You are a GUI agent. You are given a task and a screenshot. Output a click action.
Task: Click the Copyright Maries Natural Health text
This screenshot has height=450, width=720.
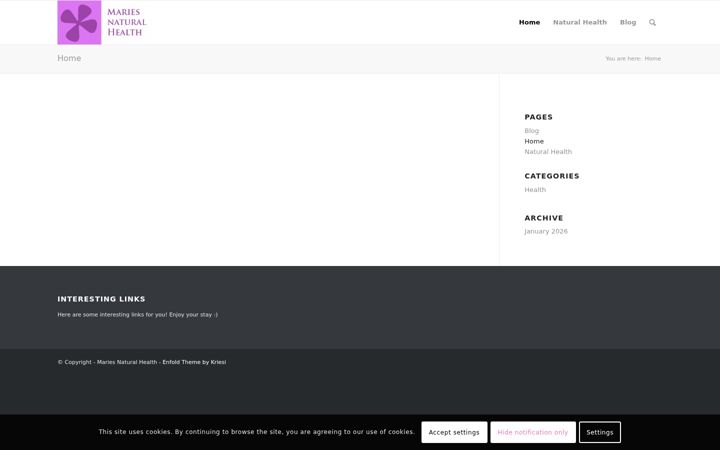click(x=107, y=362)
